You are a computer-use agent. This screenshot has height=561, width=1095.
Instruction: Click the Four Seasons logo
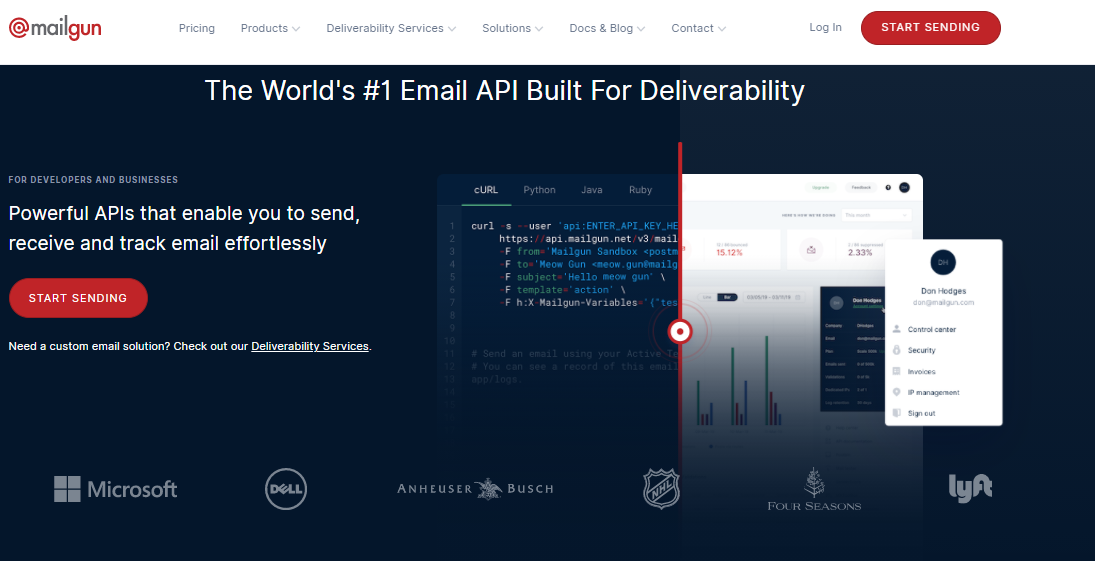pos(814,489)
